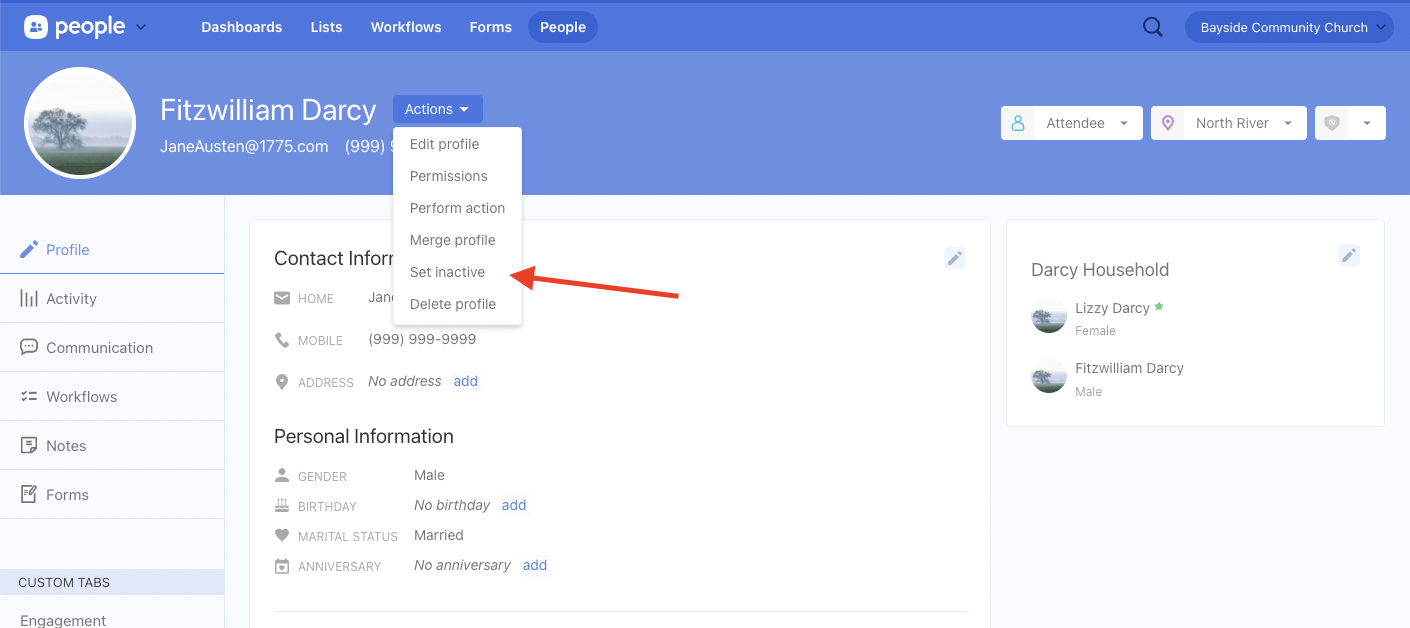Select Set inactive from Actions menu

coord(447,272)
